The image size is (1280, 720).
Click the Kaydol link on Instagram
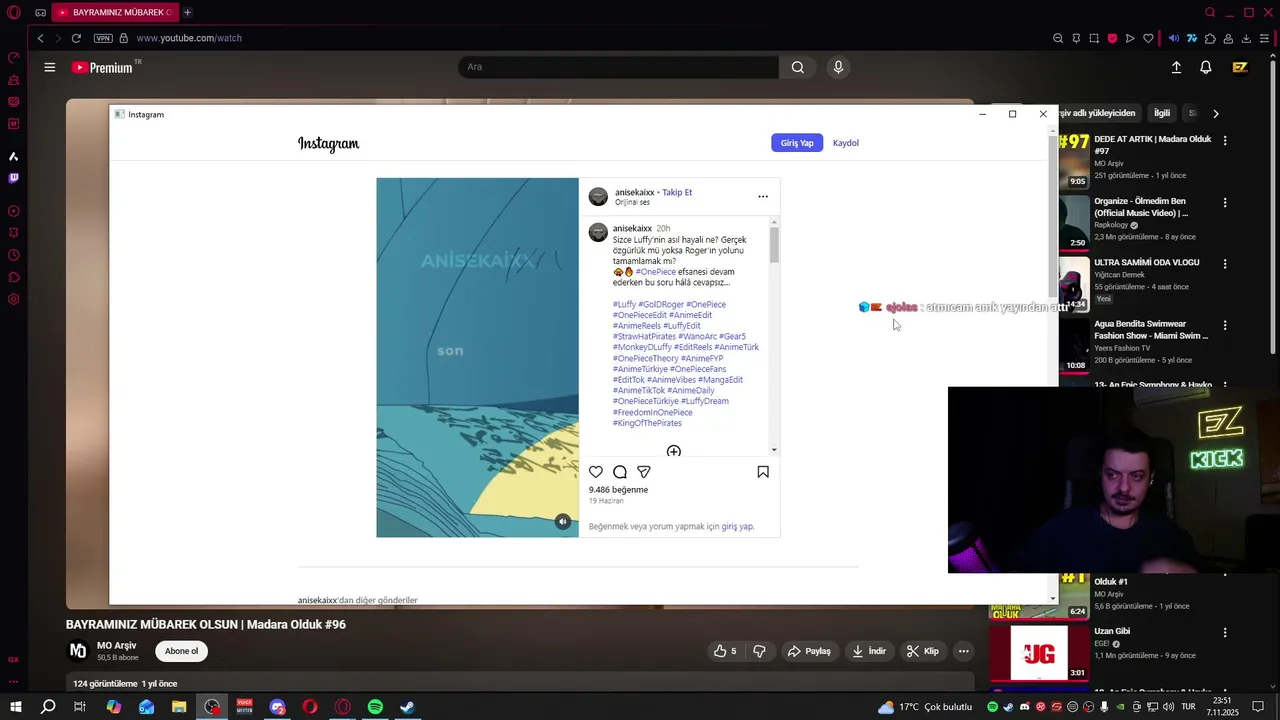click(x=846, y=143)
